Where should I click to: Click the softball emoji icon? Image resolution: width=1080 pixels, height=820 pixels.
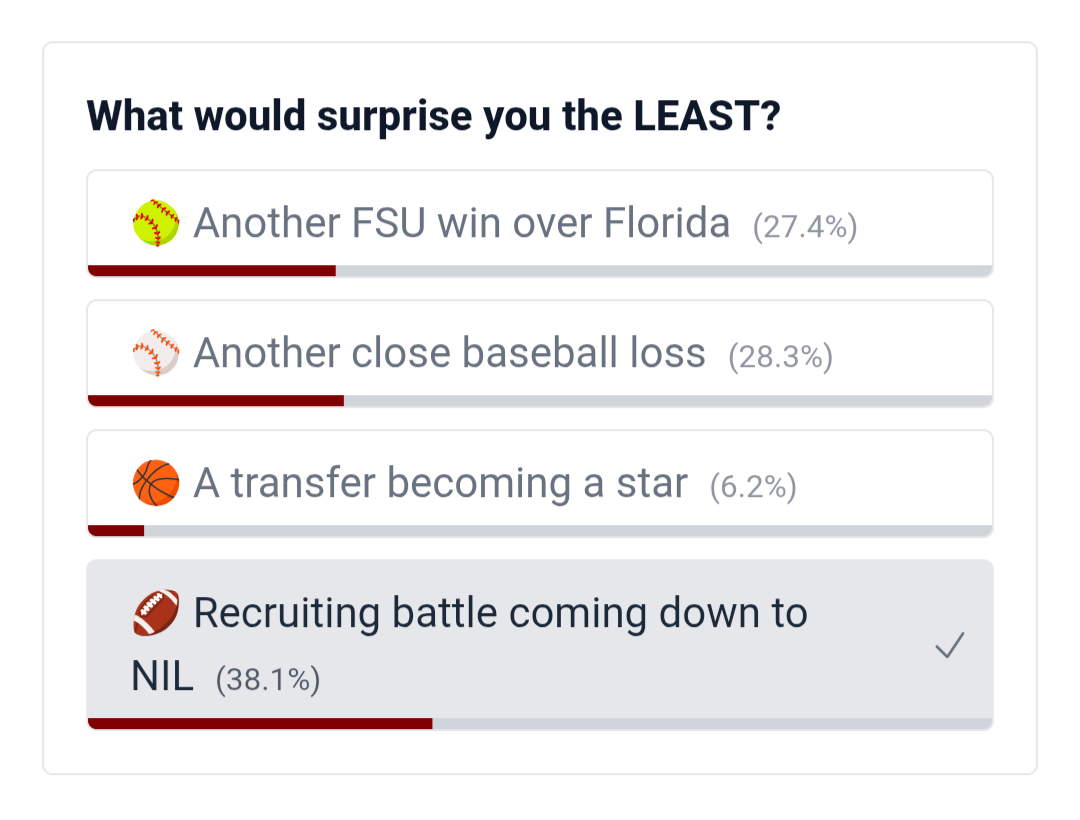156,223
